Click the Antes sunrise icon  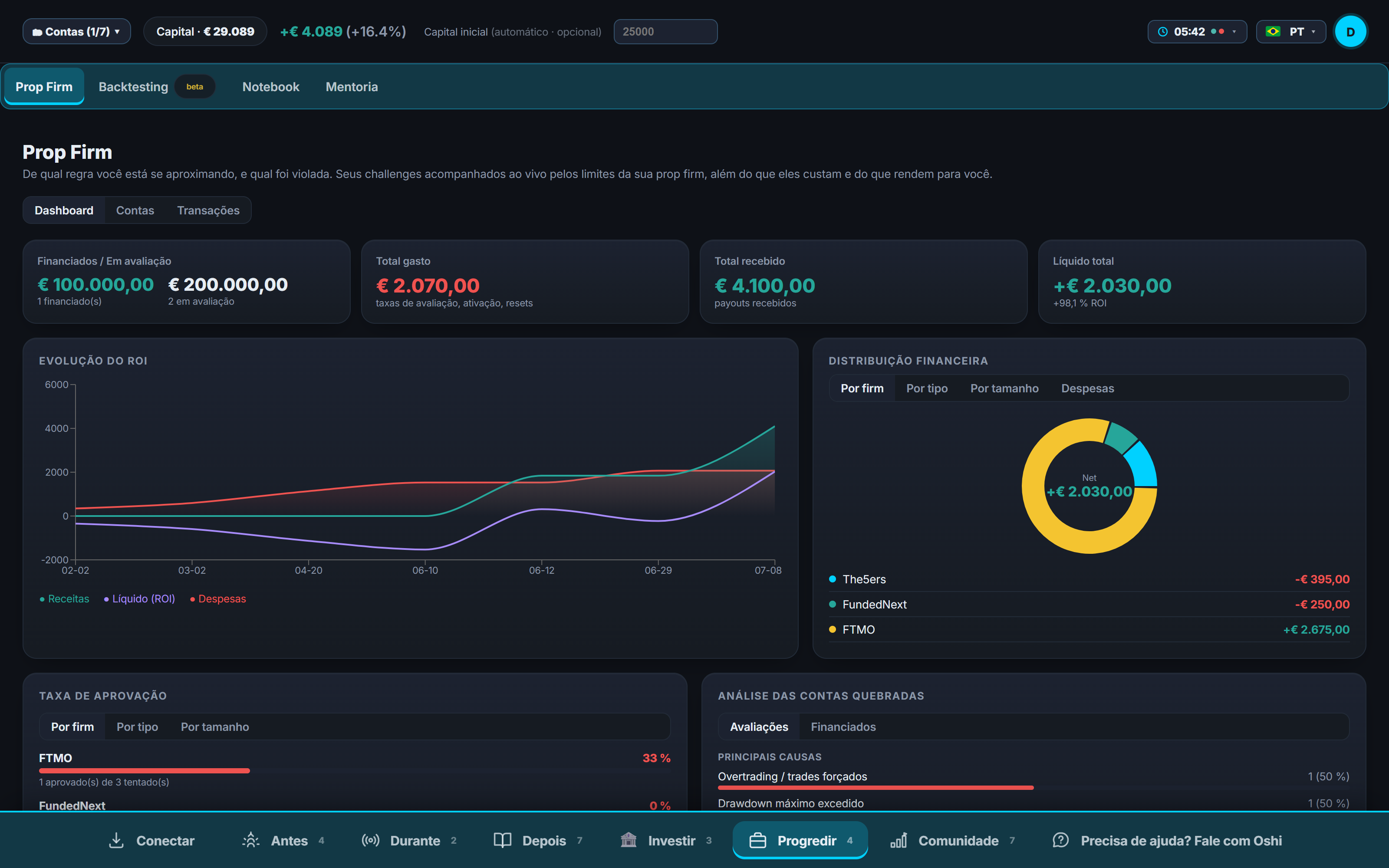point(251,841)
